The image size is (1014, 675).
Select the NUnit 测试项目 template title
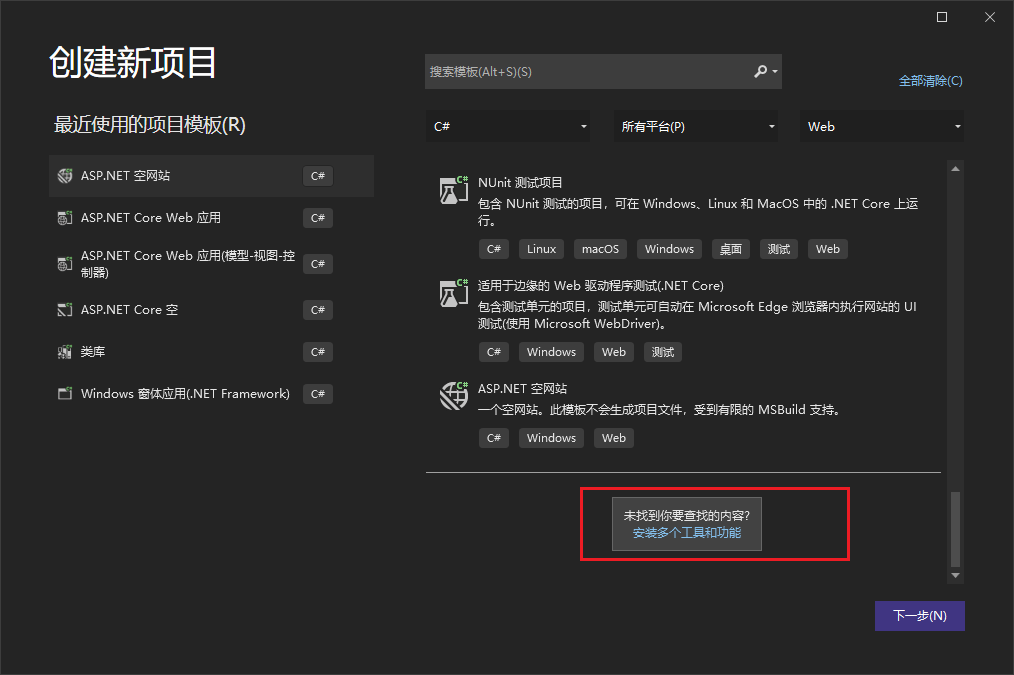(520, 183)
